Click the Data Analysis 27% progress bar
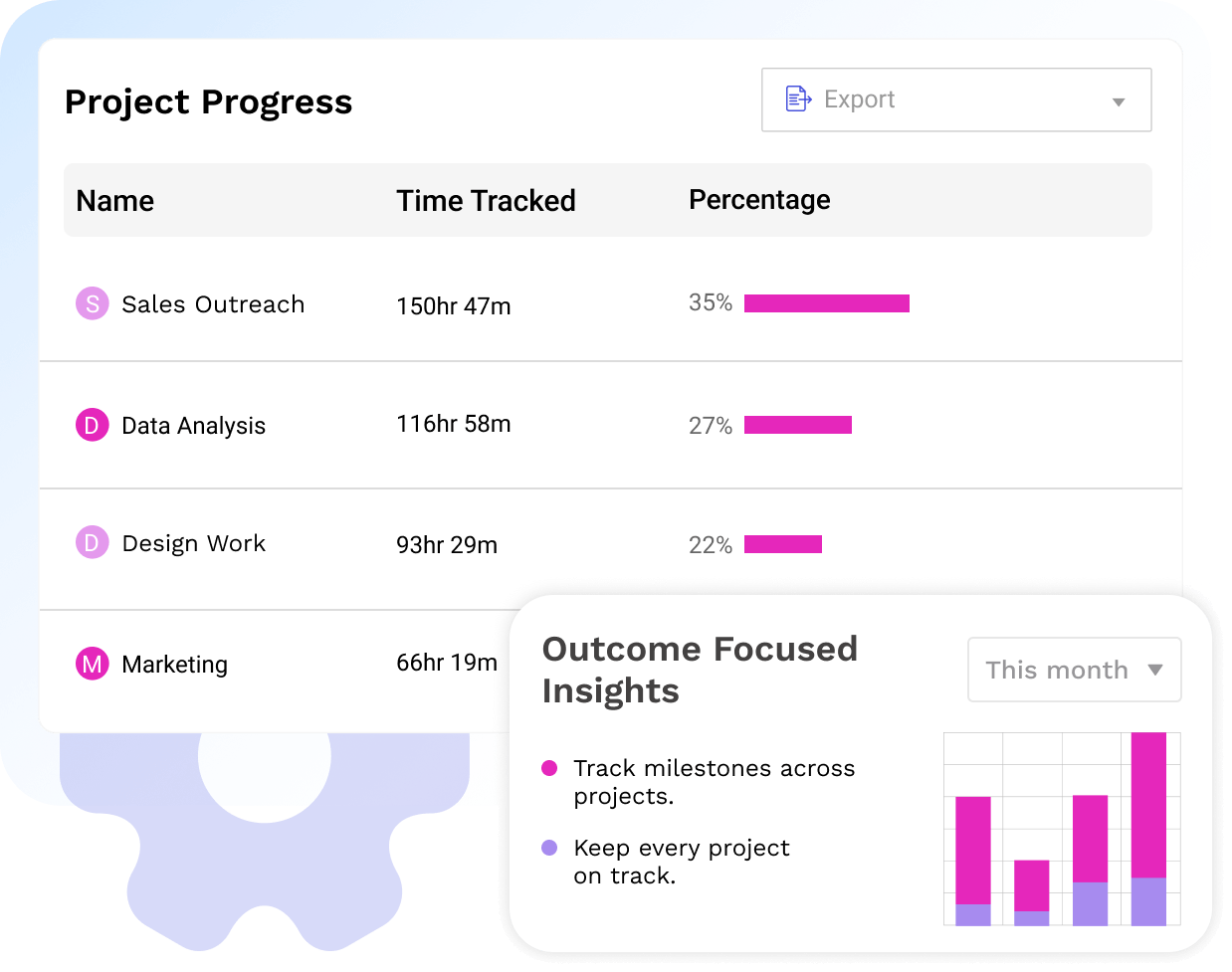The height and width of the screenshot is (972, 1232). (799, 424)
